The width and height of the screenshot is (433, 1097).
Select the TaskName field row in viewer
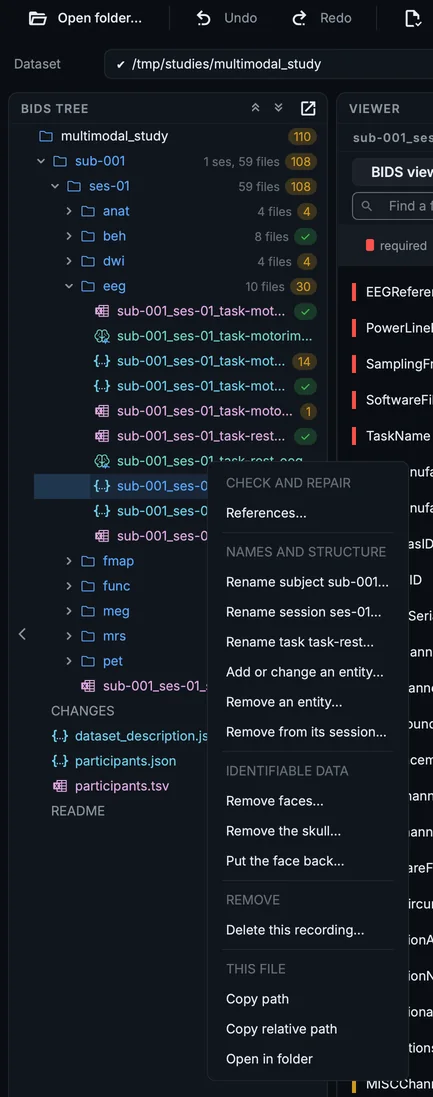pos(392,436)
